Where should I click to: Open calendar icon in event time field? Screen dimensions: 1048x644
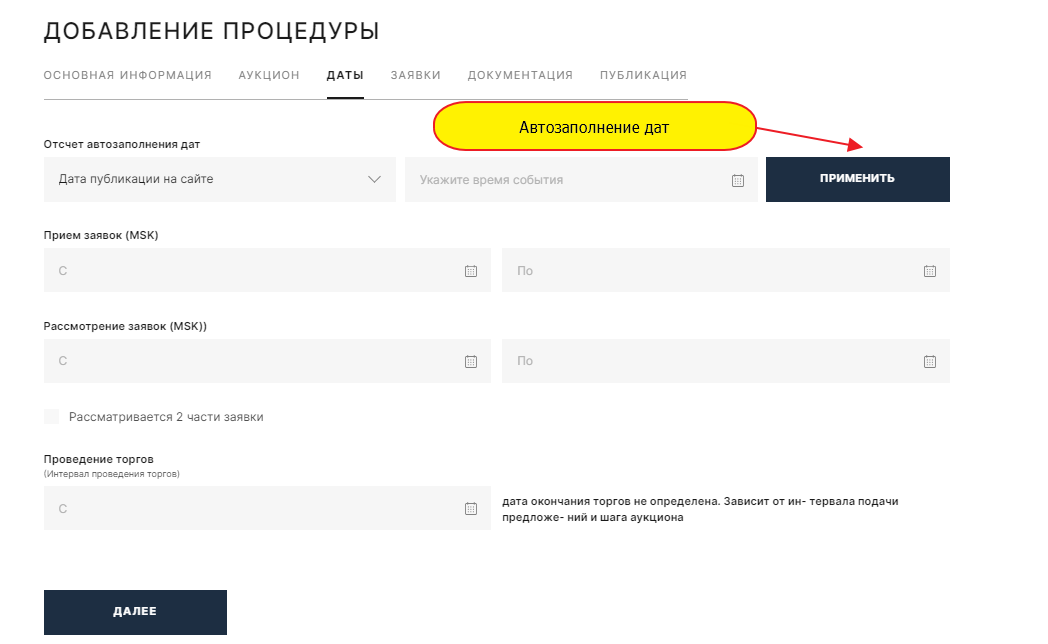tap(738, 180)
